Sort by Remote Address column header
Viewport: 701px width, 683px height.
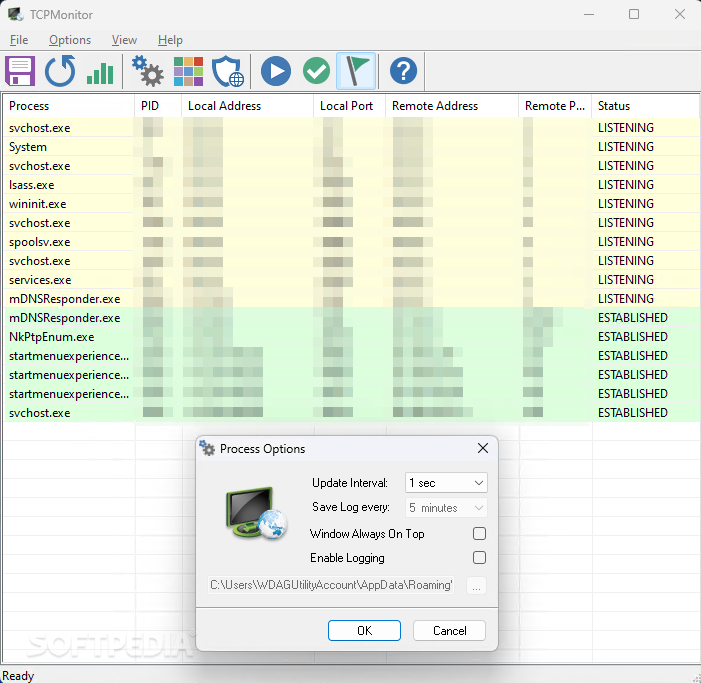(x=452, y=106)
